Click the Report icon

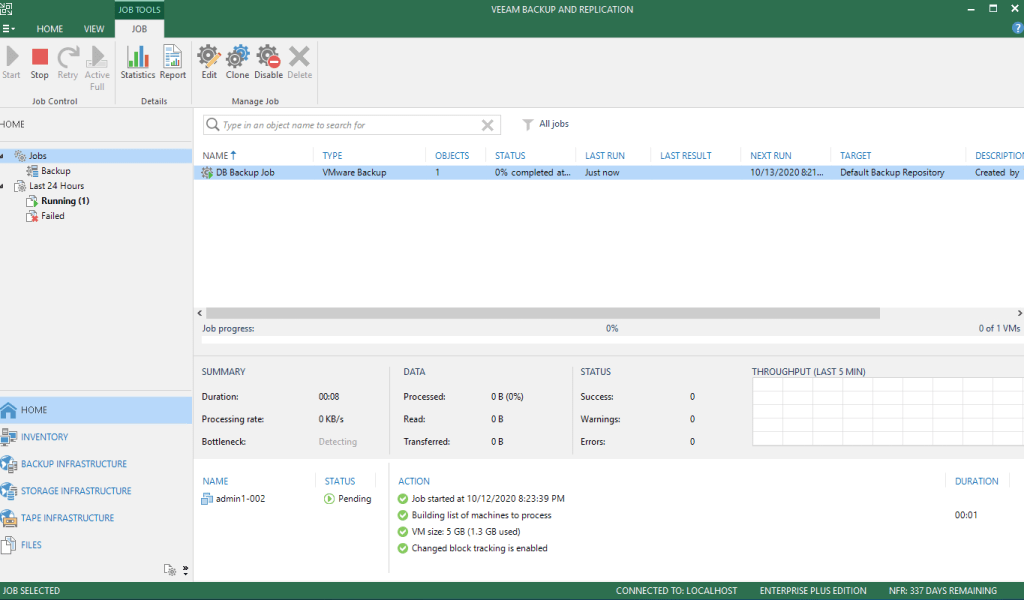[x=172, y=62]
